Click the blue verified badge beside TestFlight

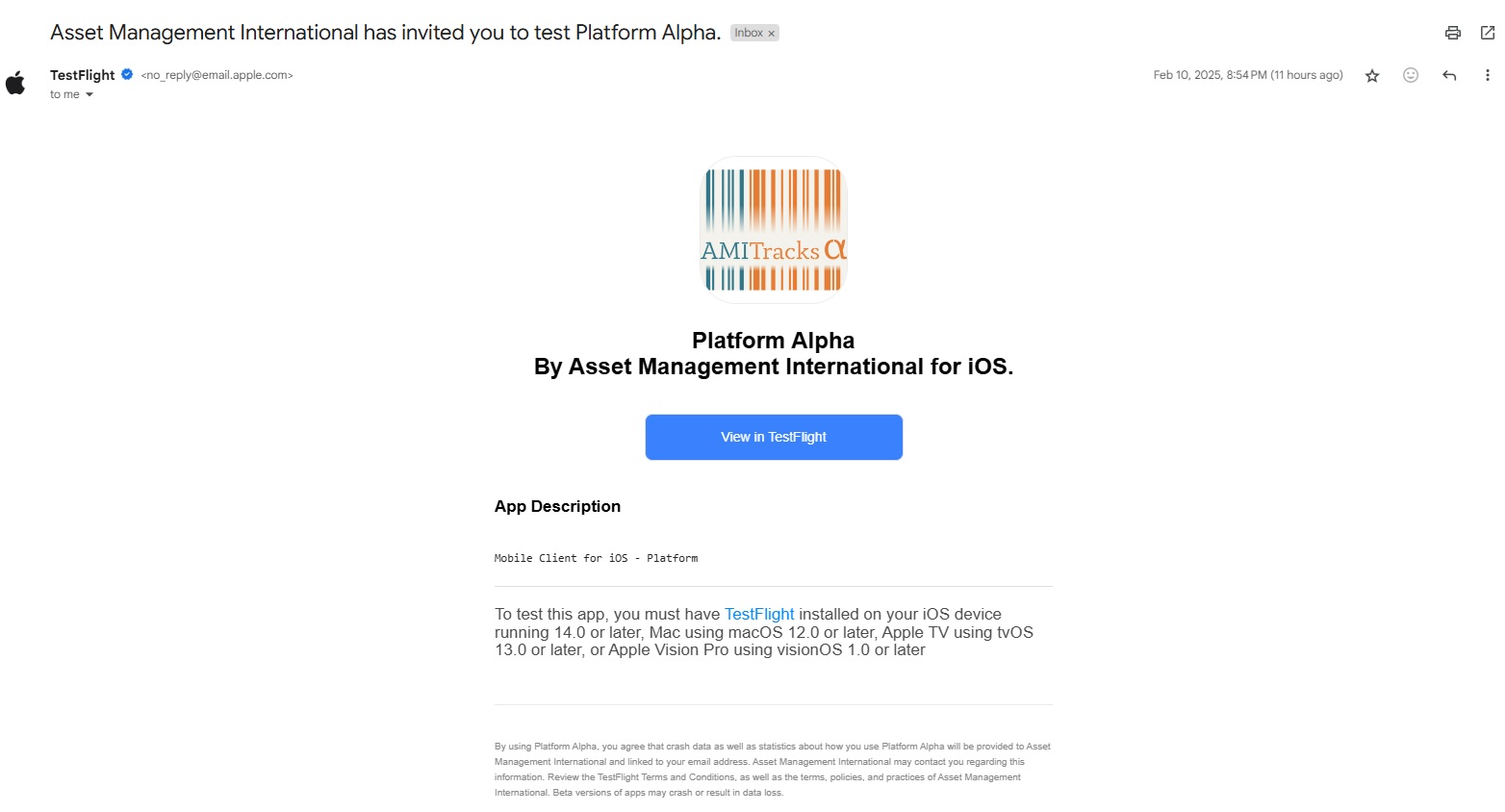(x=127, y=74)
